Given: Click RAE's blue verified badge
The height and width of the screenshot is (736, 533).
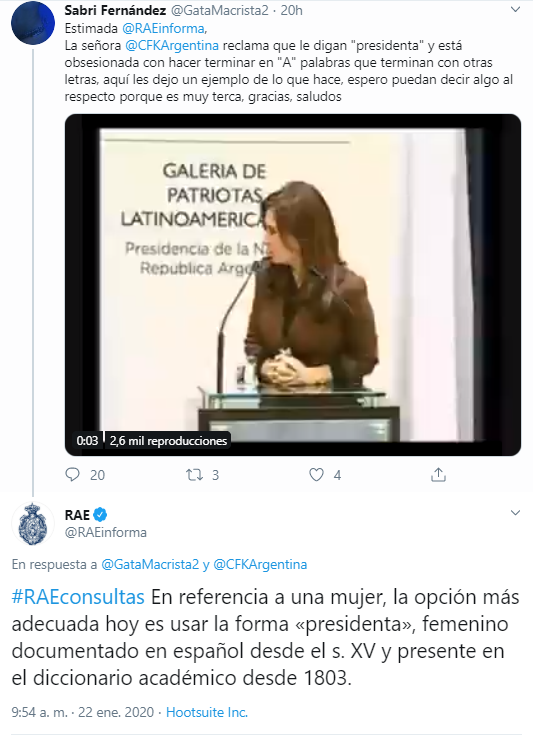Looking at the screenshot, I should pos(100,515).
